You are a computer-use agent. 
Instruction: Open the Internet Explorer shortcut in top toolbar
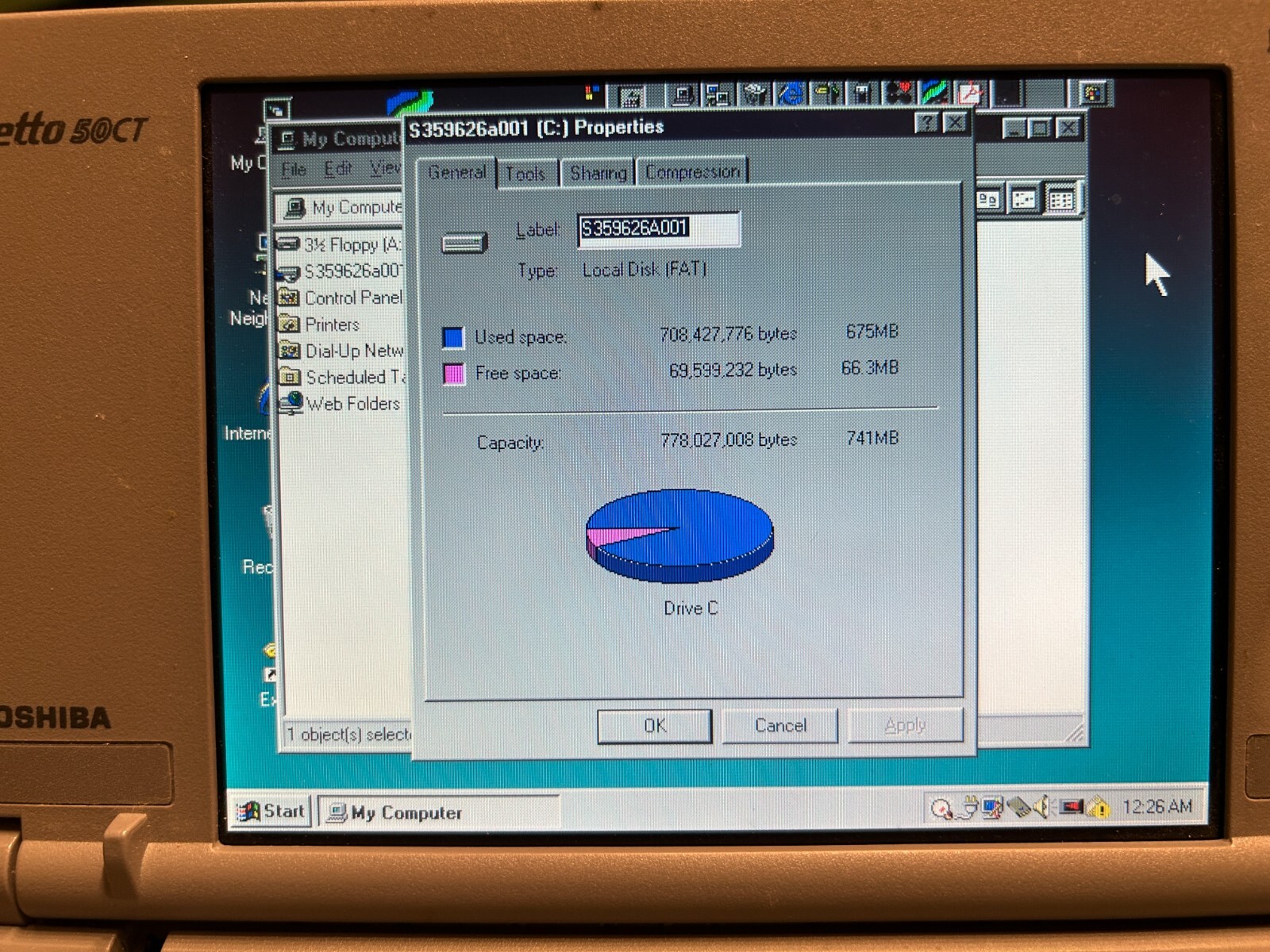[x=791, y=94]
